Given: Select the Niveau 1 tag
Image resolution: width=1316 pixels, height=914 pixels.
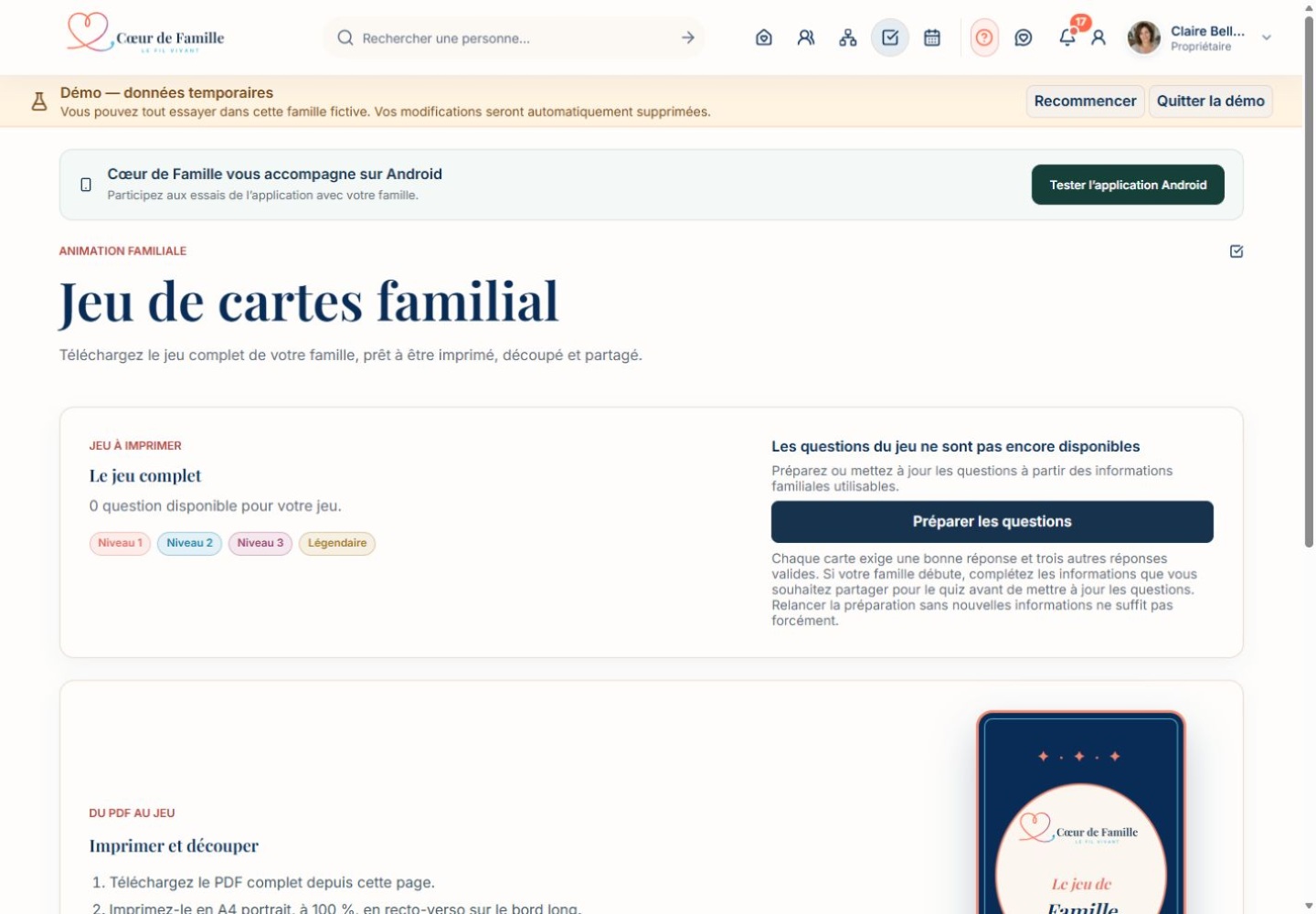Looking at the screenshot, I should [120, 543].
